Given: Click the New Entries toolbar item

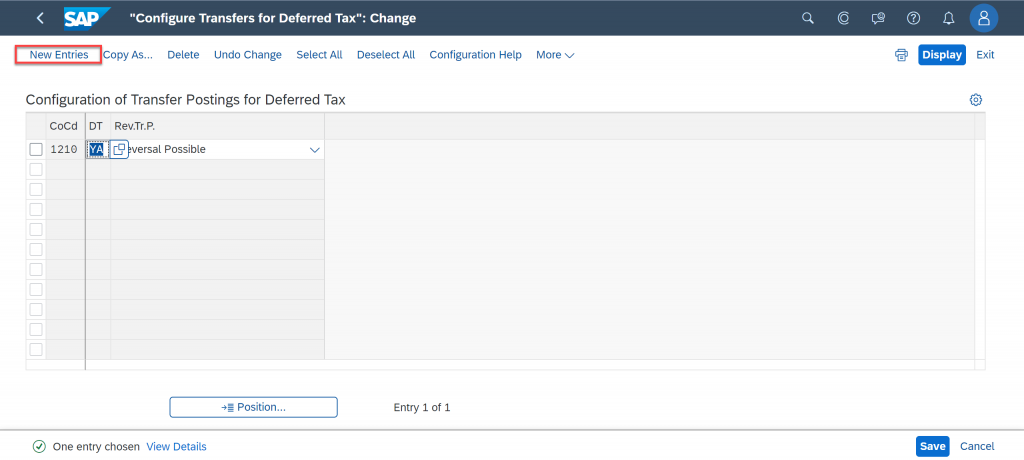Looking at the screenshot, I should 59,55.
